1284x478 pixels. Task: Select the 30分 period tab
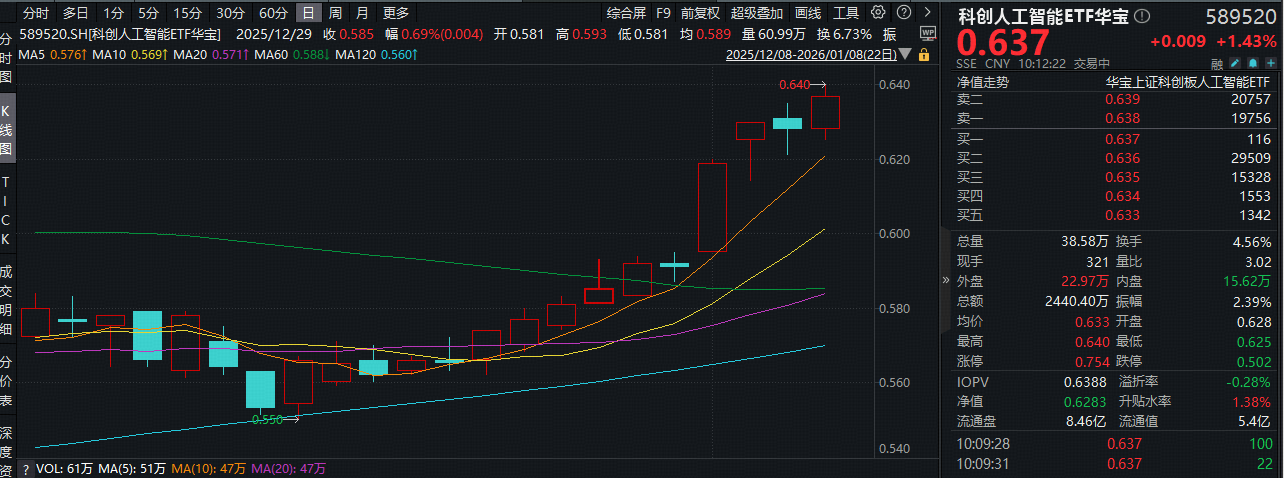[231, 13]
